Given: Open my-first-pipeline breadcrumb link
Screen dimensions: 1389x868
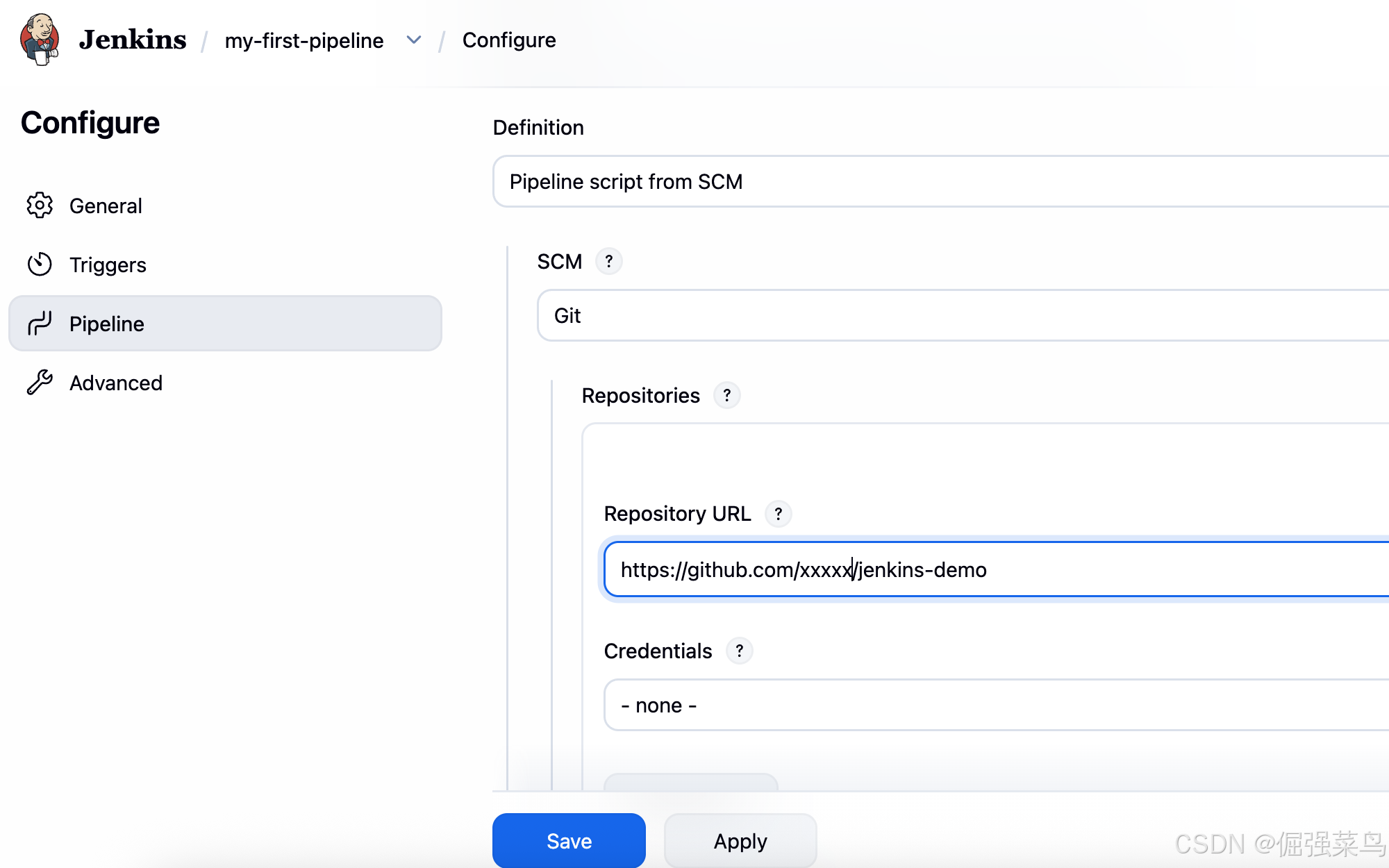Looking at the screenshot, I should (304, 40).
